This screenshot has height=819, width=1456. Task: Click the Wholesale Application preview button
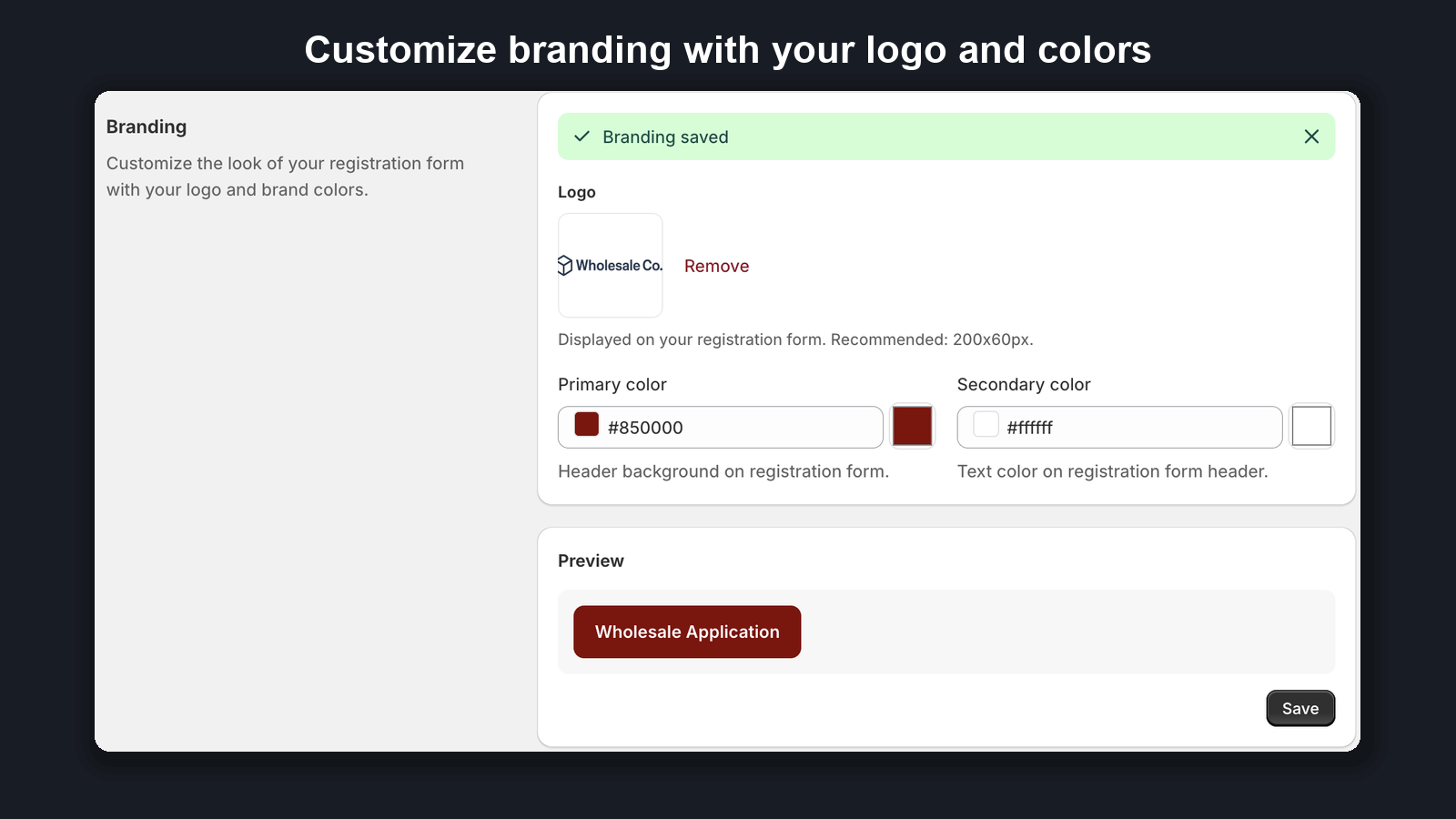tap(687, 632)
